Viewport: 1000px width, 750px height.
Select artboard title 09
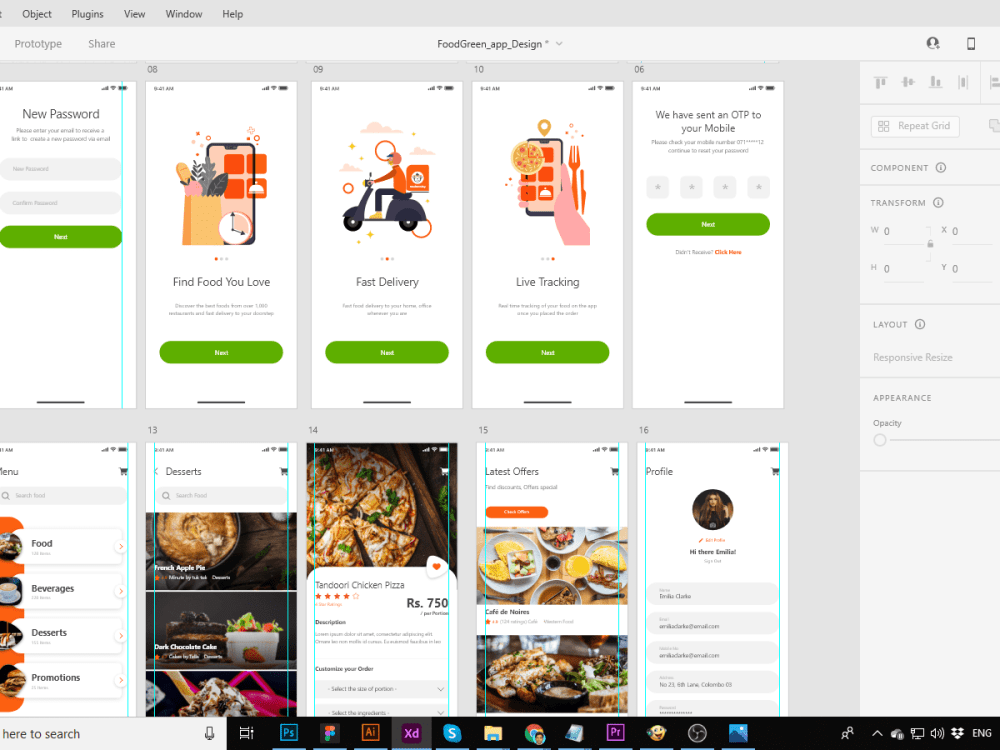[x=318, y=70]
